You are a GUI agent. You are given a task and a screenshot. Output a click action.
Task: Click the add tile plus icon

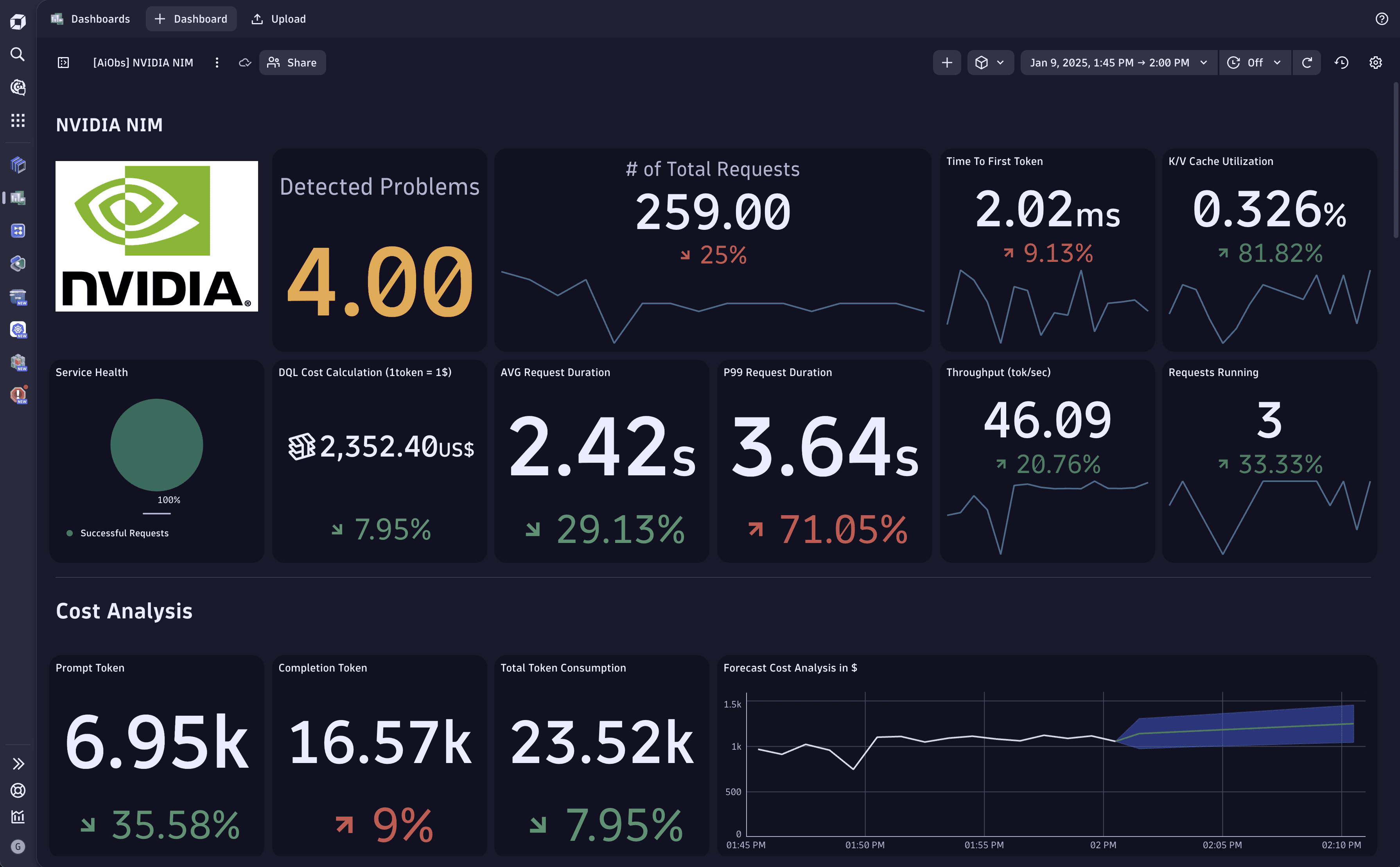[947, 63]
